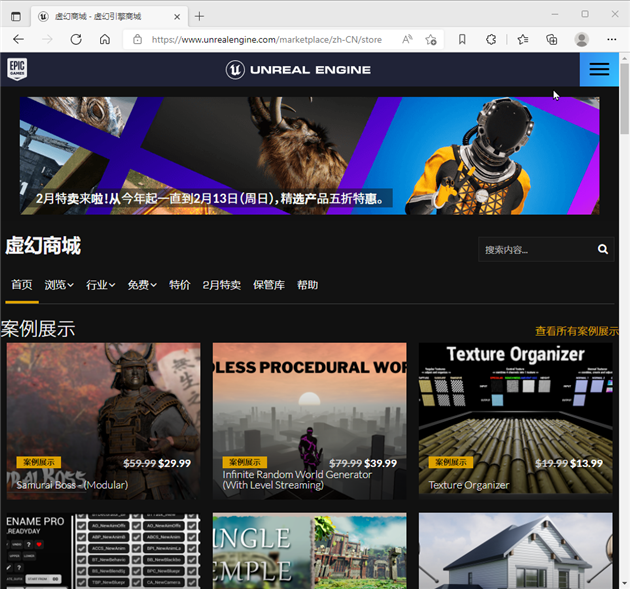Open the extensions puzzle icon
This screenshot has width=630, height=589.
click(x=491, y=39)
